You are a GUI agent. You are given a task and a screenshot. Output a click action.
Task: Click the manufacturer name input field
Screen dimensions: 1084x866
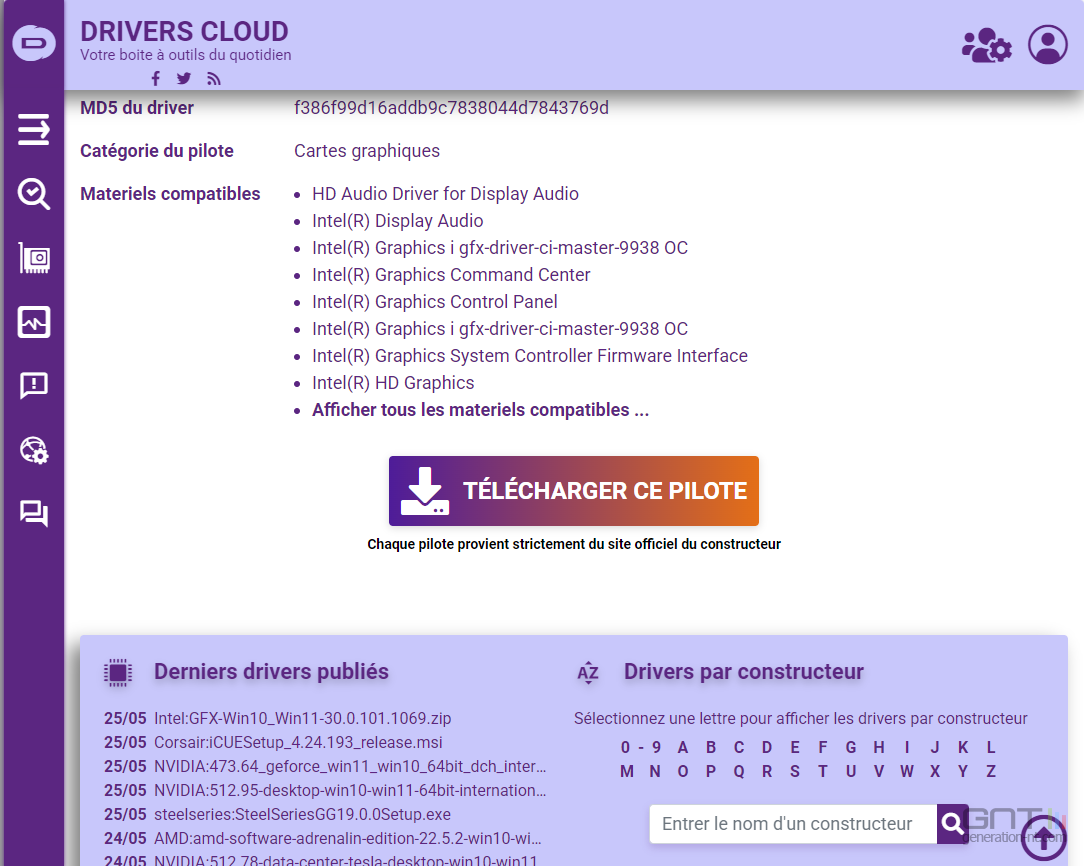790,824
